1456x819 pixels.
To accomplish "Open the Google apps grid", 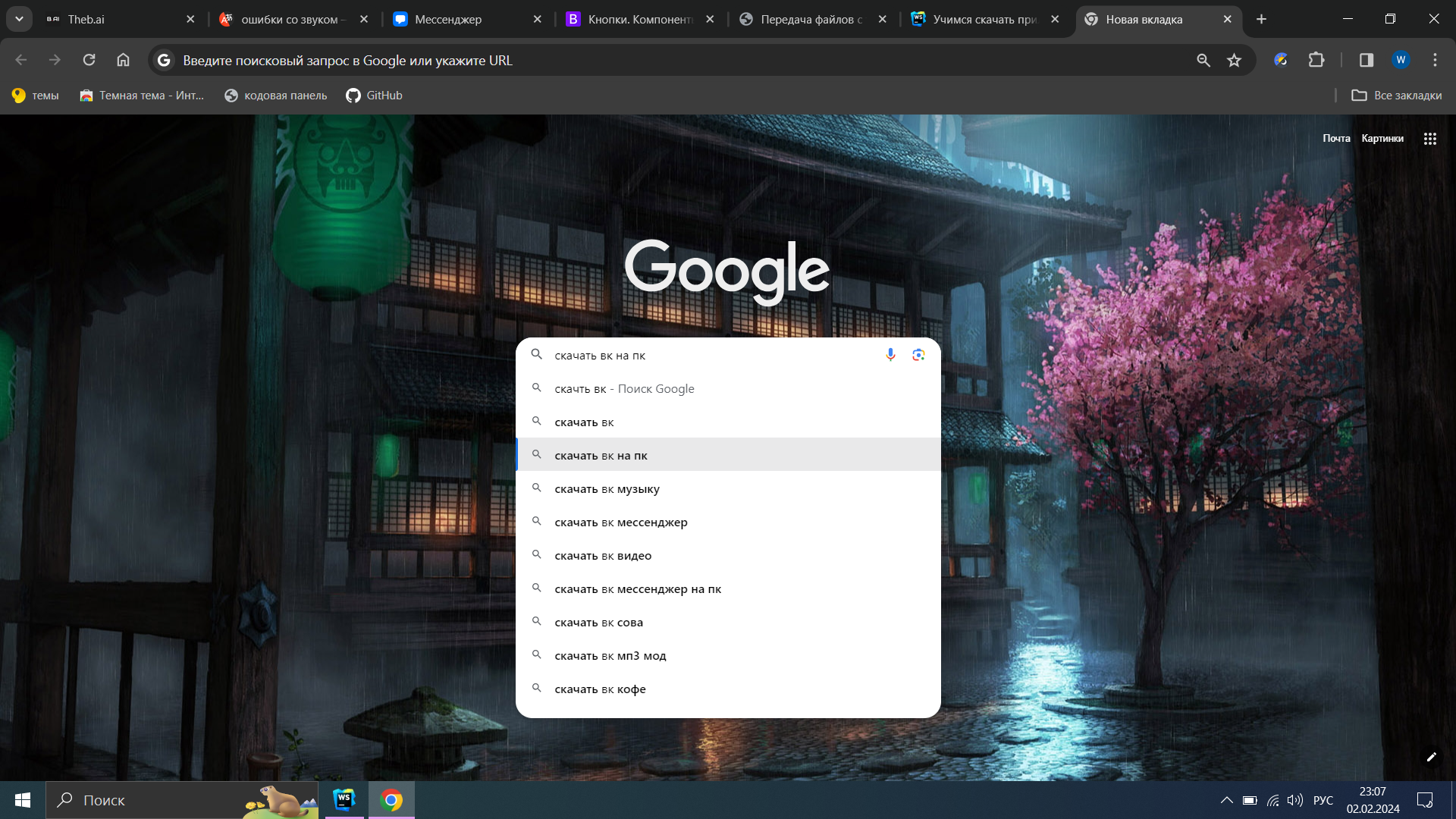I will (x=1430, y=139).
